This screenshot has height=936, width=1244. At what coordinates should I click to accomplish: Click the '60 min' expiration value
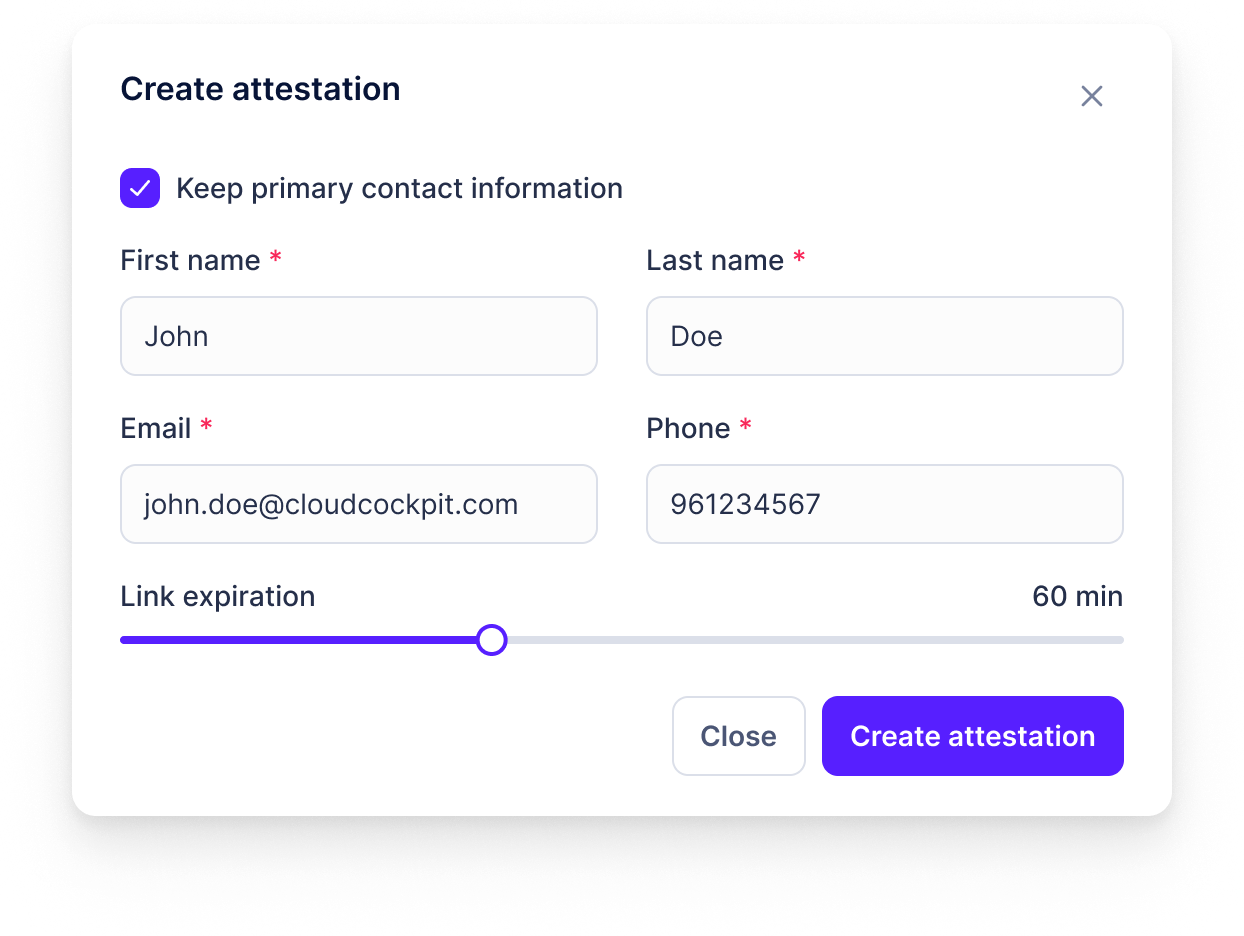(1077, 596)
